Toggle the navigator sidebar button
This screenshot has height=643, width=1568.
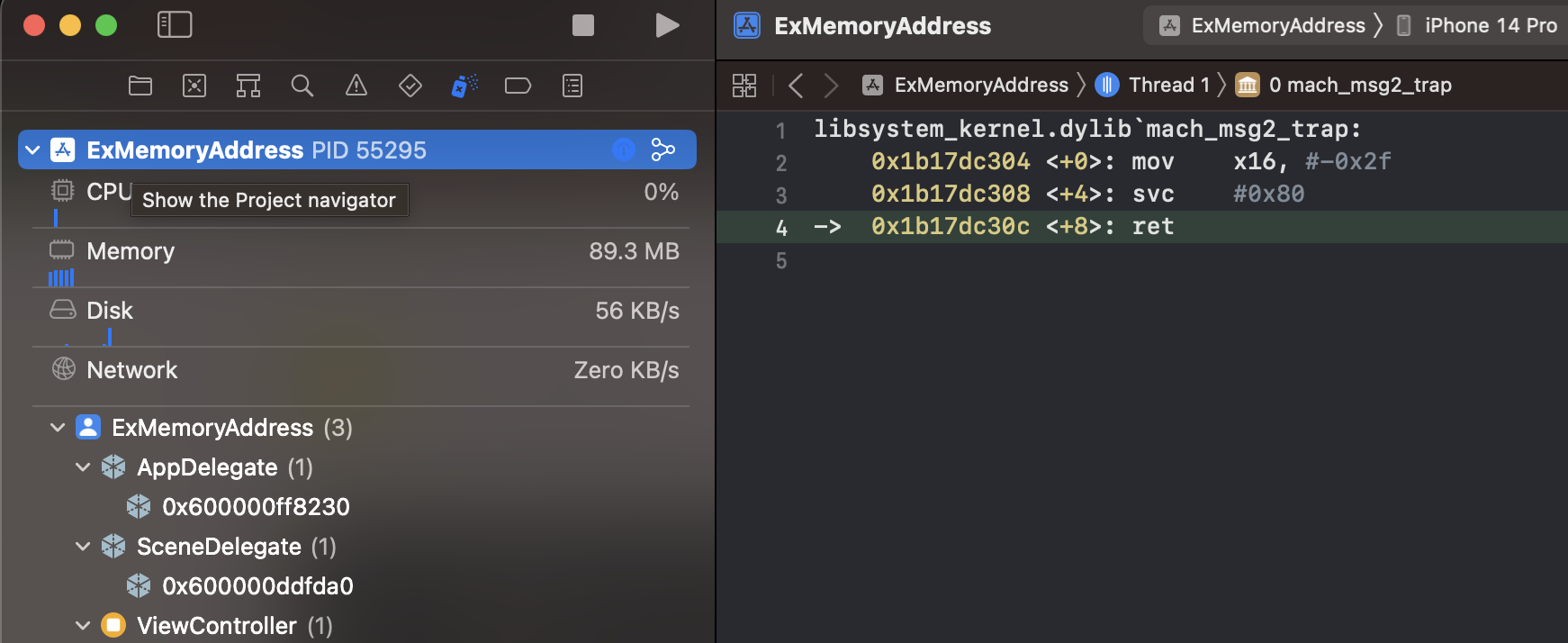pos(175,24)
